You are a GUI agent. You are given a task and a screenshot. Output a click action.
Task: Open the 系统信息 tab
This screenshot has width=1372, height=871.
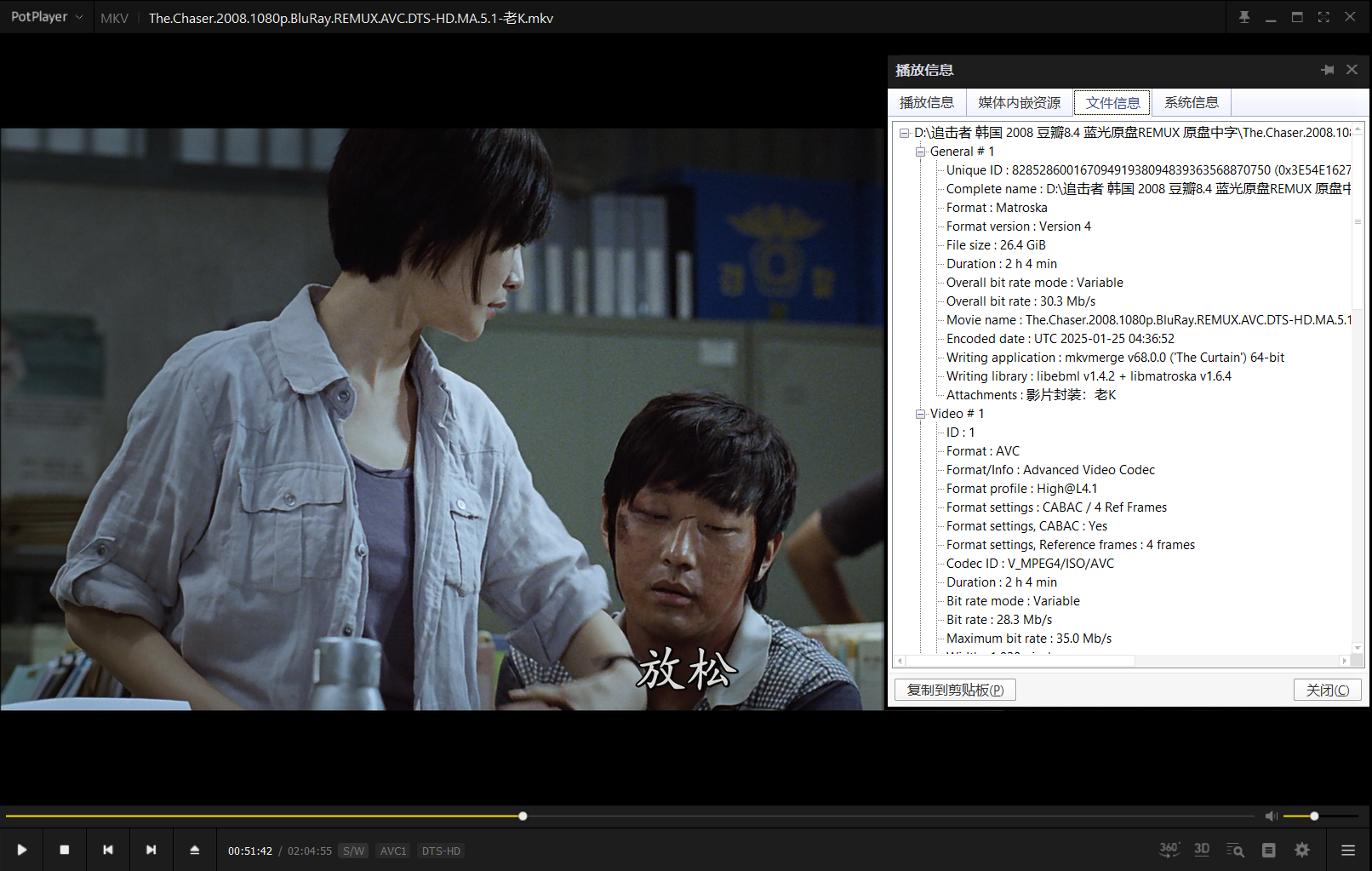[x=1192, y=102]
